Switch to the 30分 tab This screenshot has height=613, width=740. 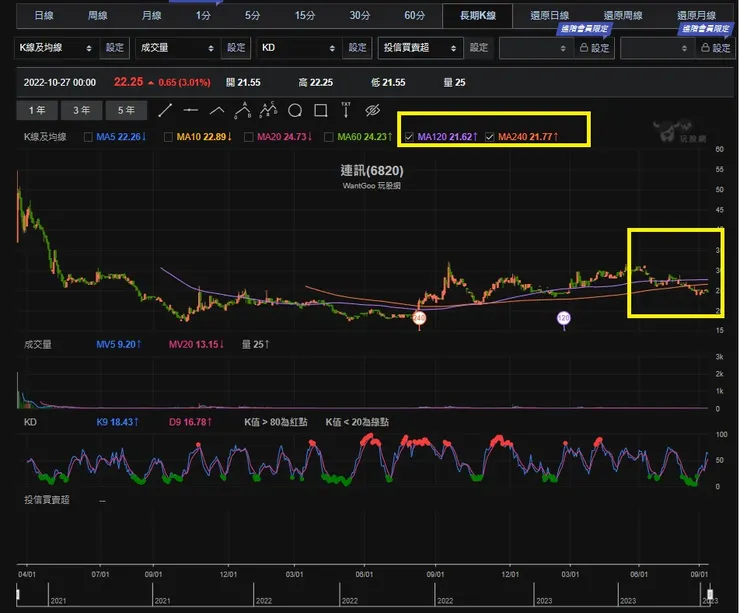click(x=360, y=16)
